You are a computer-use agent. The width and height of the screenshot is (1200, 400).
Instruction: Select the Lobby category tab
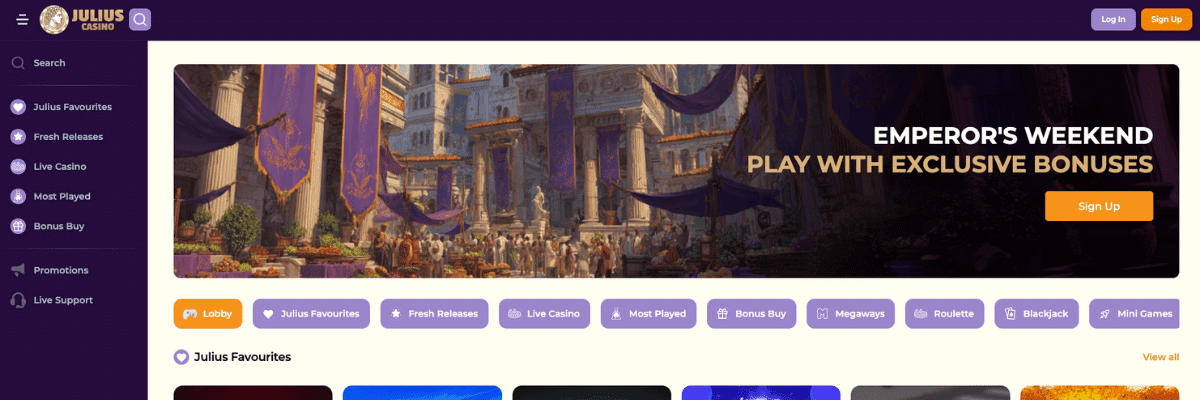[208, 314]
